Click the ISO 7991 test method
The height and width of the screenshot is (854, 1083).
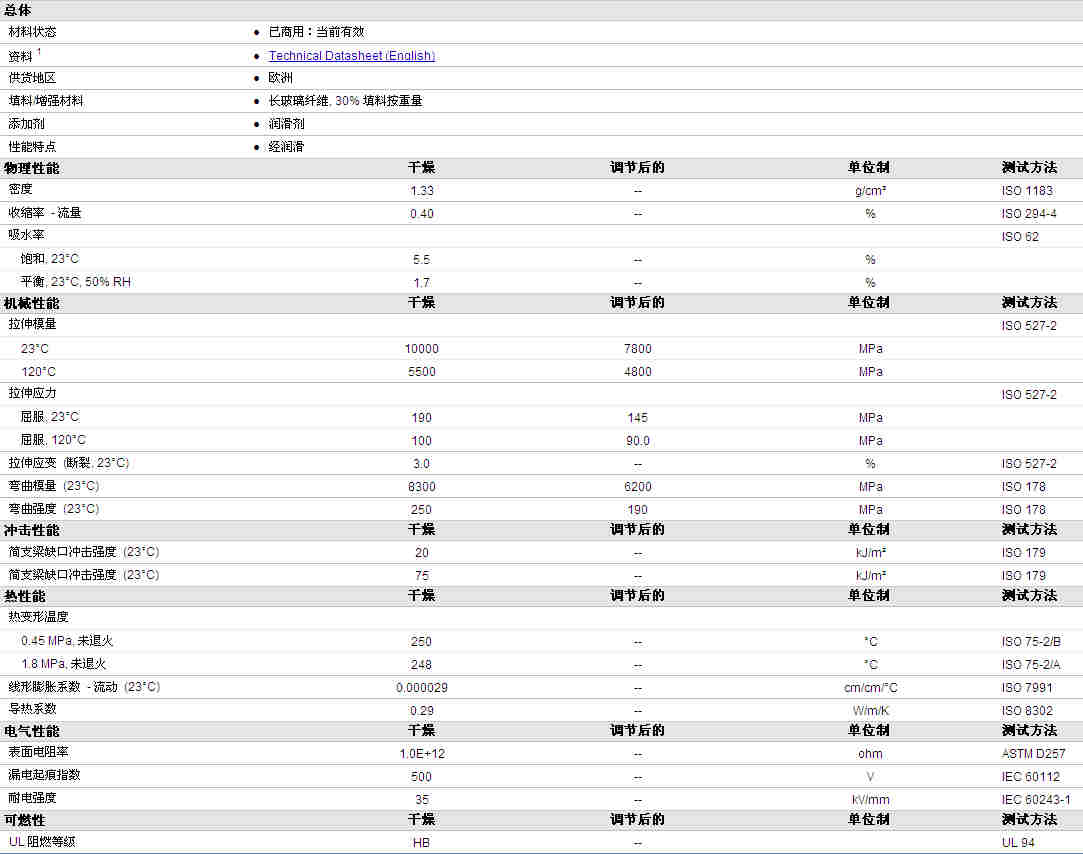pos(1027,687)
